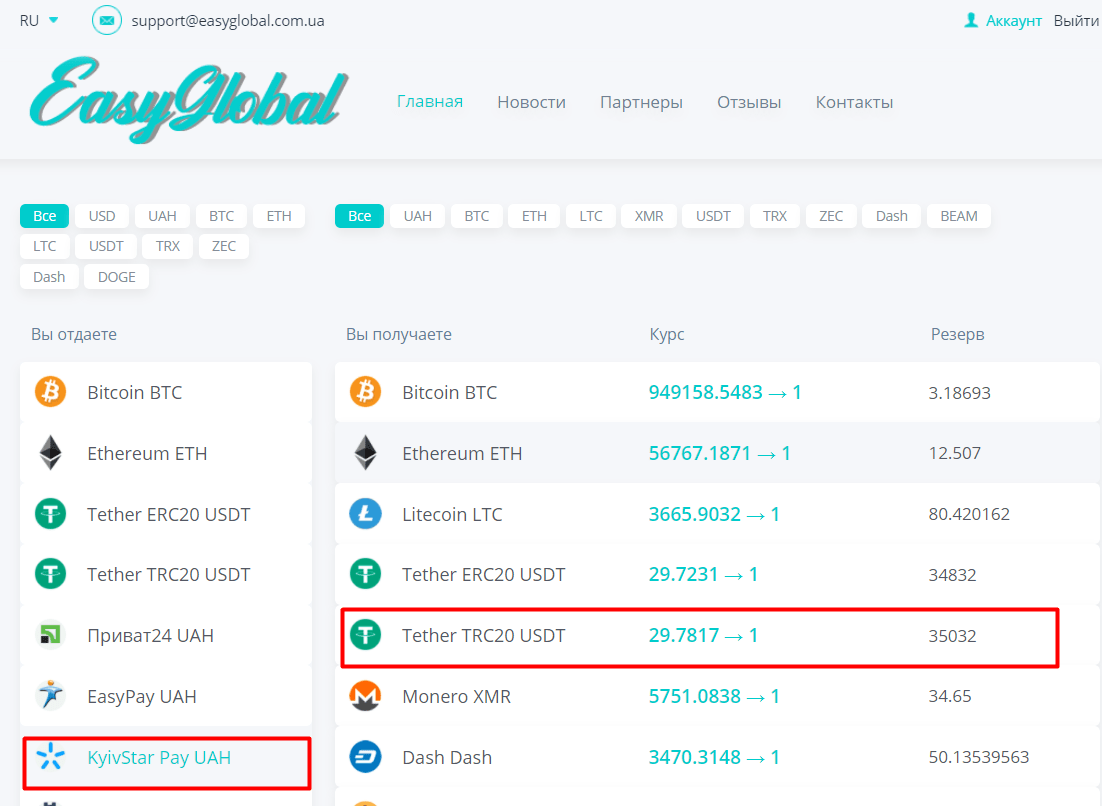1102x806 pixels.
Task: Click the Litecoin icon in receive list
Action: click(365, 514)
